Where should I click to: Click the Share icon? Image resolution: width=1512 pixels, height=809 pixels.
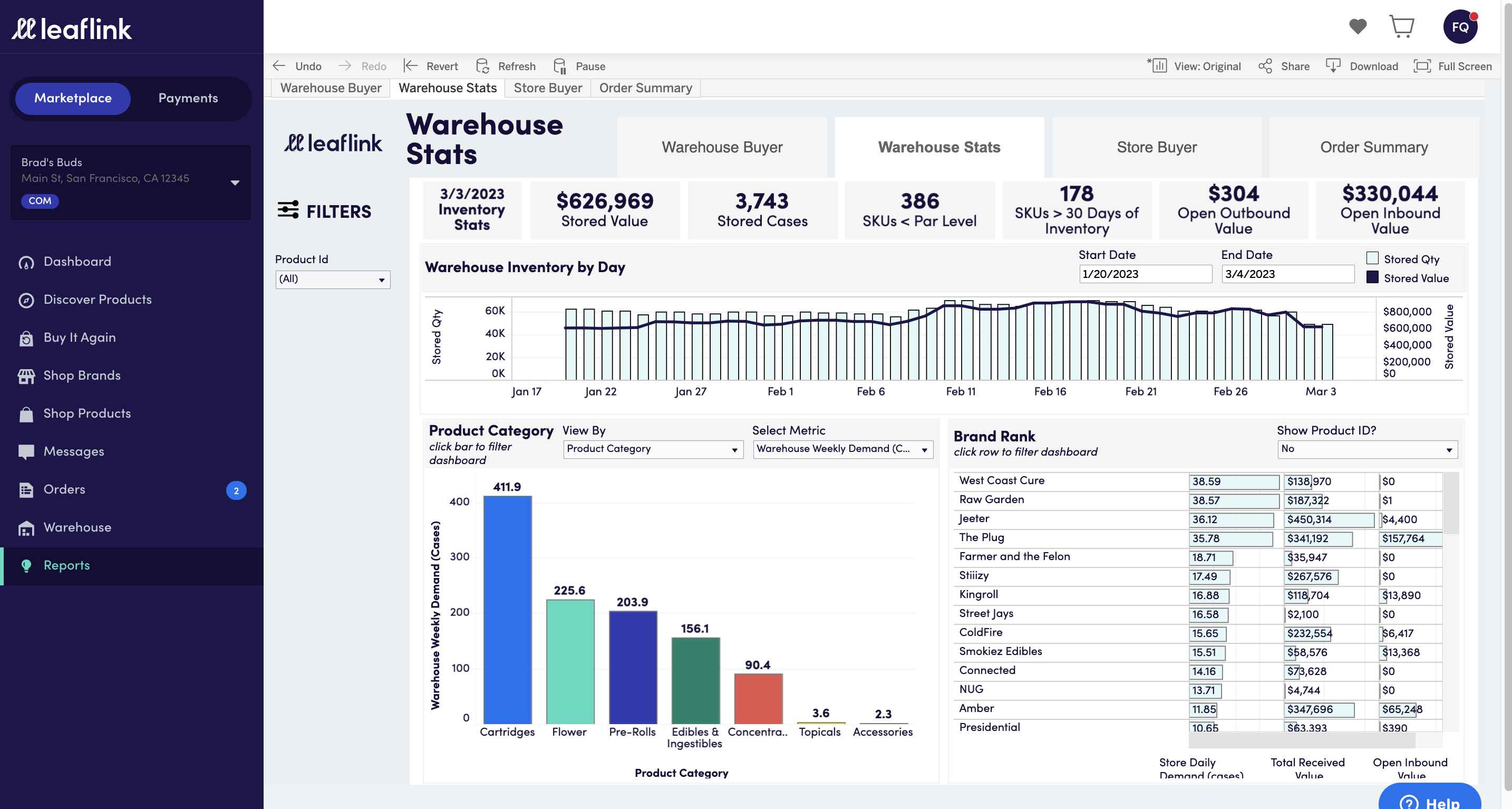[x=1265, y=66]
